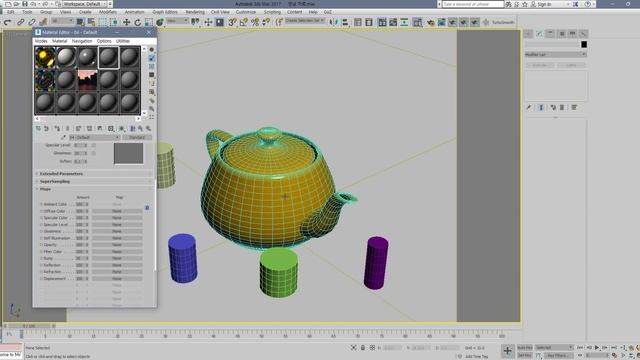Click the Bind to Space Warp icon
640x360 pixels.
pos(43,22)
